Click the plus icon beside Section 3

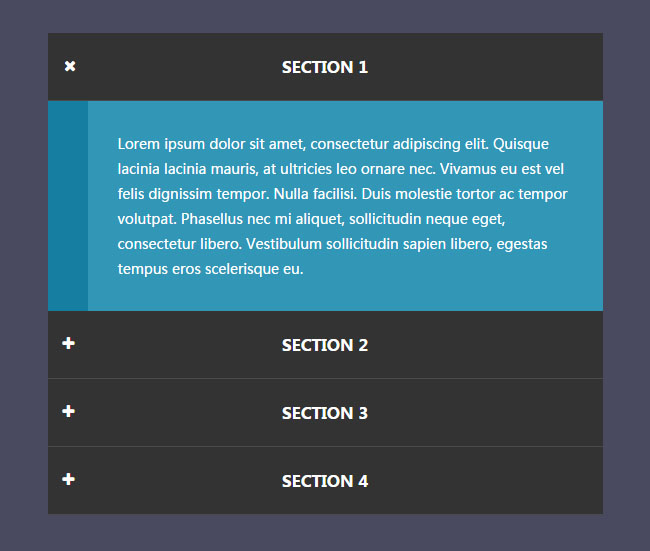pos(68,411)
